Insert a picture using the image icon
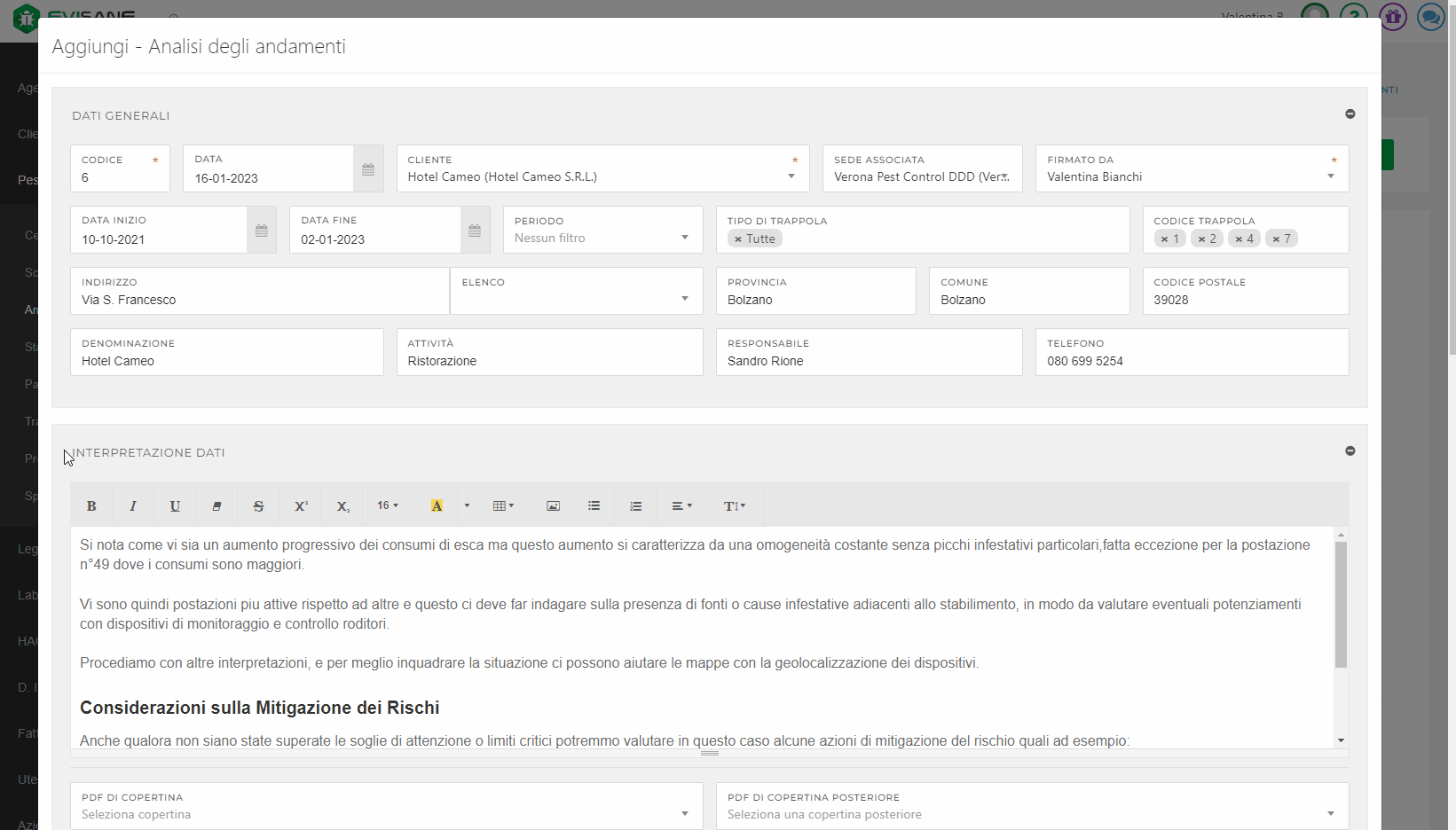Screen dimensions: 1456x830 [x=553, y=506]
